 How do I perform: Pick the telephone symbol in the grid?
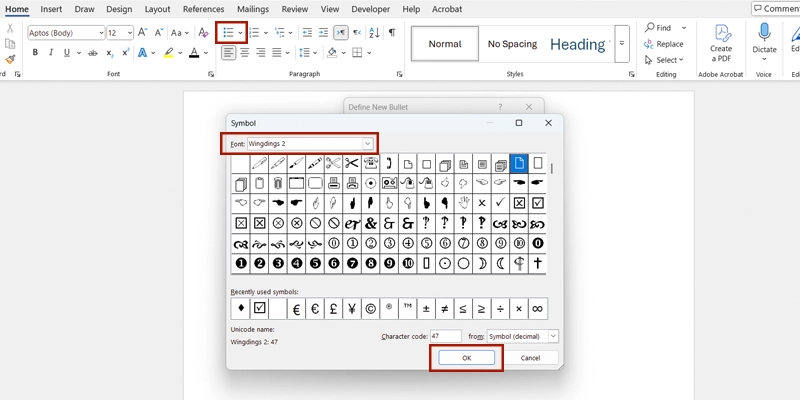371,163
